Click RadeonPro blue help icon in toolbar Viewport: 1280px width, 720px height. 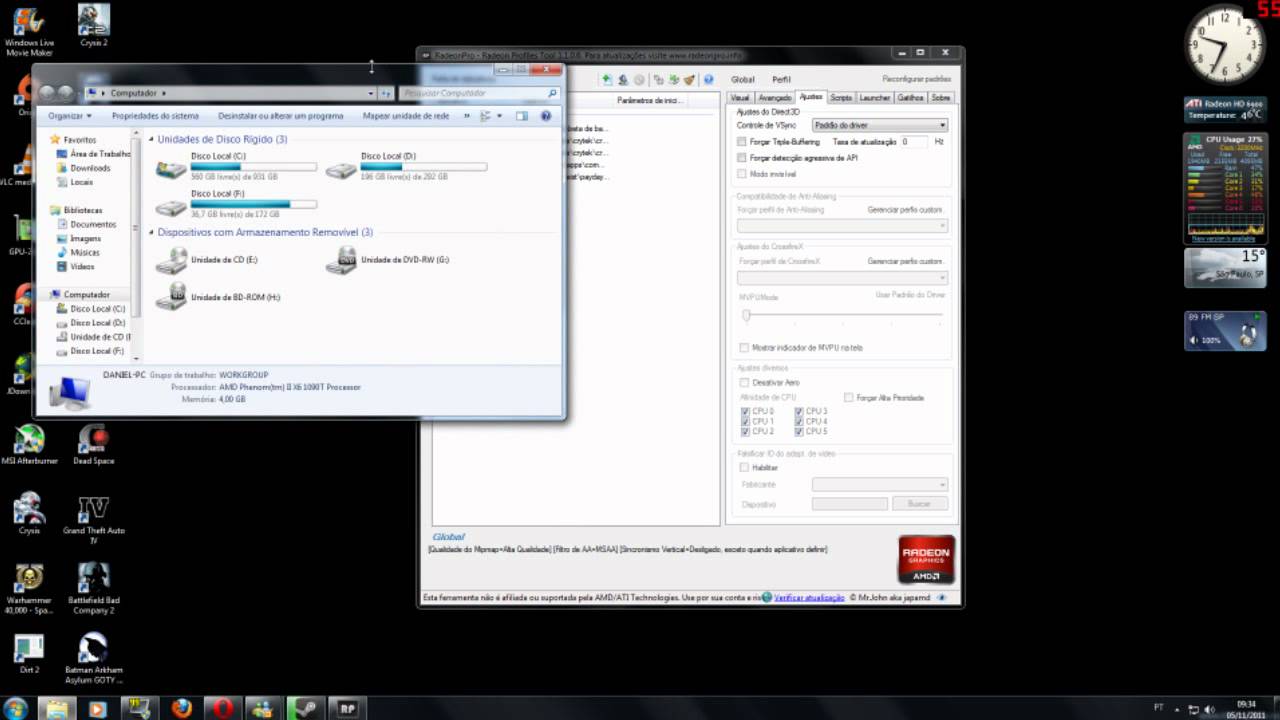pos(708,79)
